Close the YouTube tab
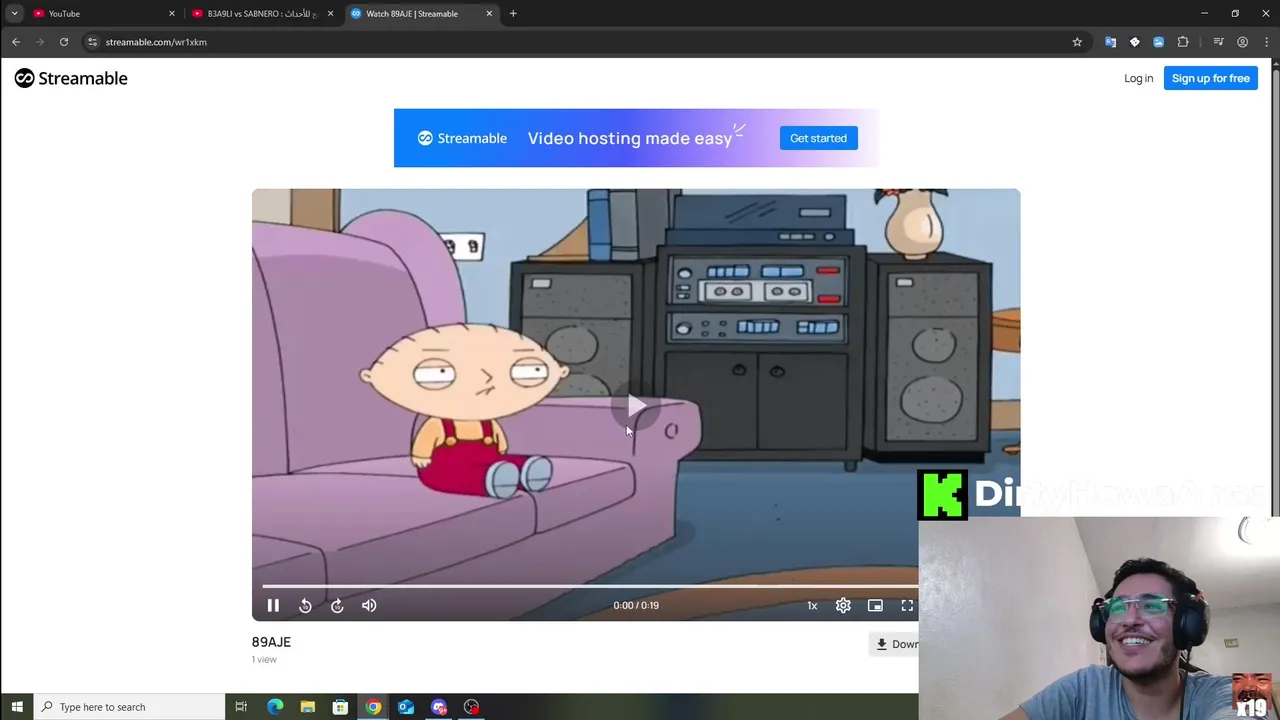The height and width of the screenshot is (720, 1280). pos(171,14)
